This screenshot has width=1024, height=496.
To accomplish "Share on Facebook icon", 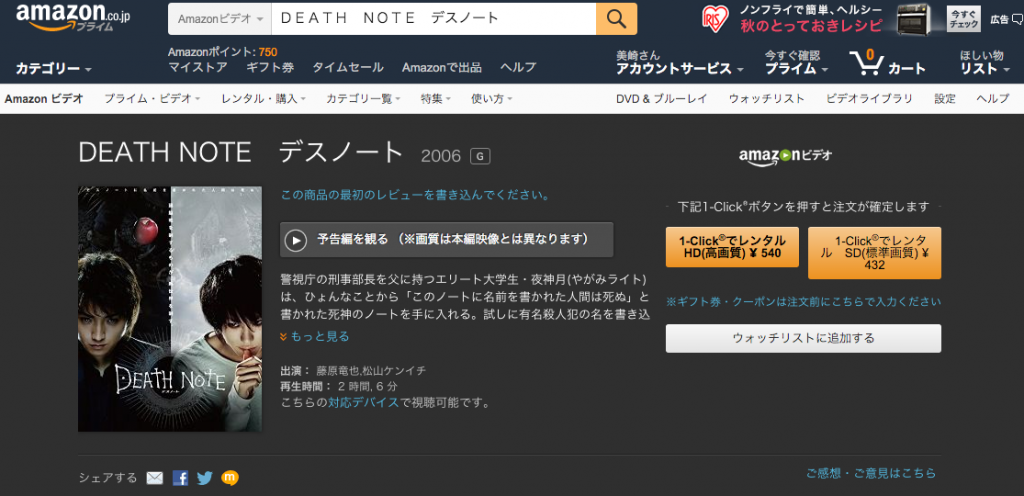I will tap(180, 478).
